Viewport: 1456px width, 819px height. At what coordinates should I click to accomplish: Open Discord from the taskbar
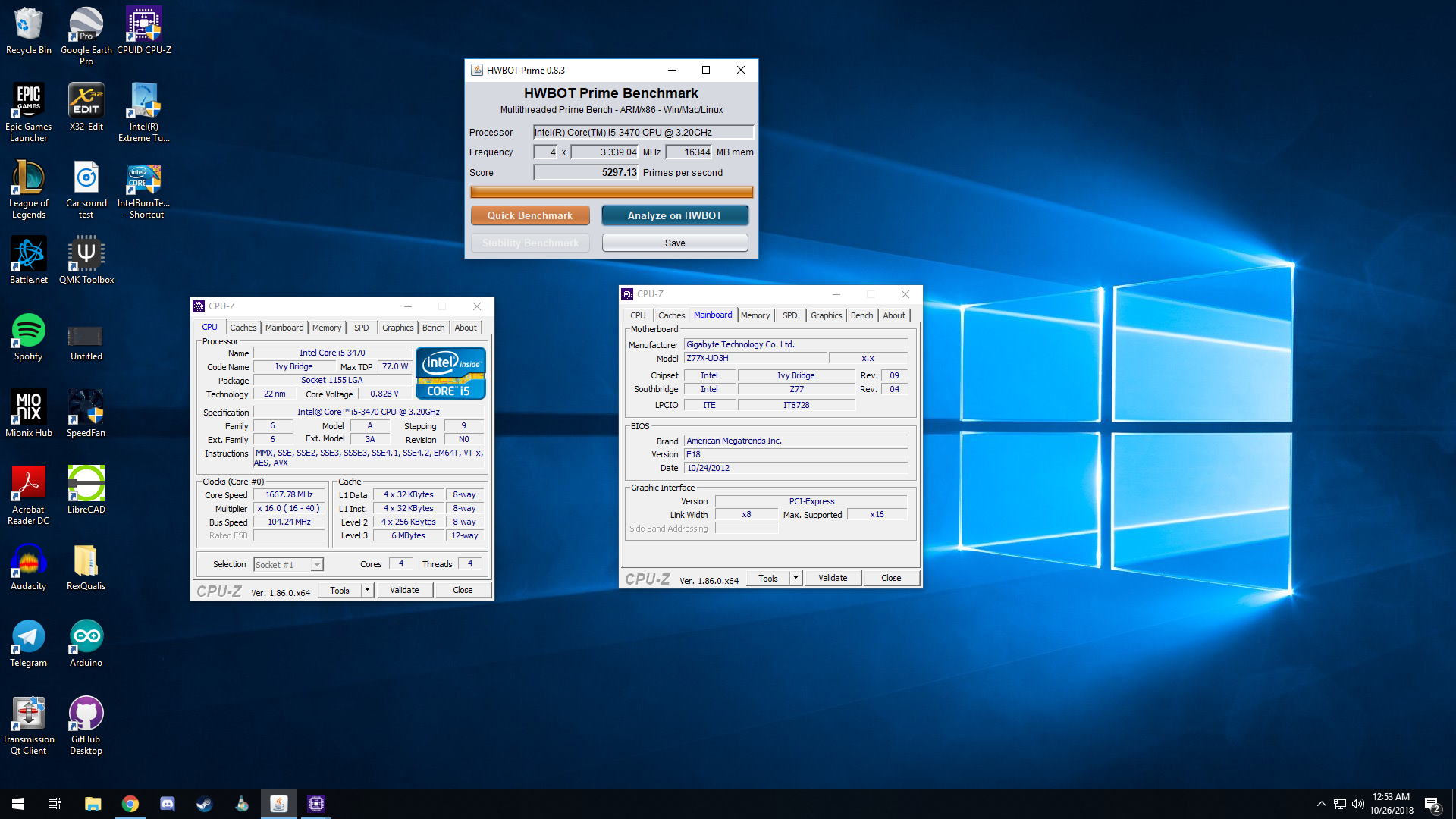(167, 804)
